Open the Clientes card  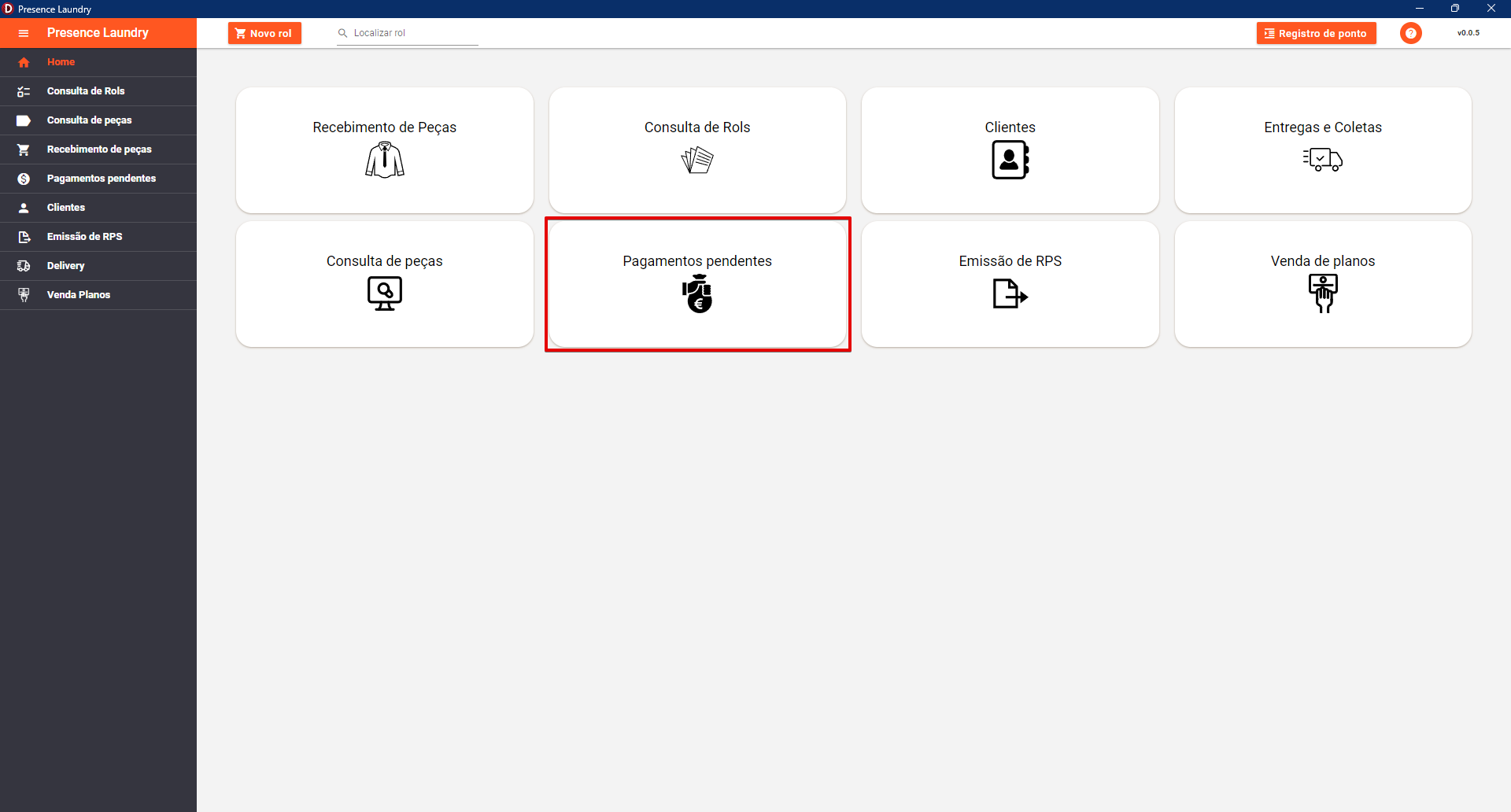pos(1010,150)
